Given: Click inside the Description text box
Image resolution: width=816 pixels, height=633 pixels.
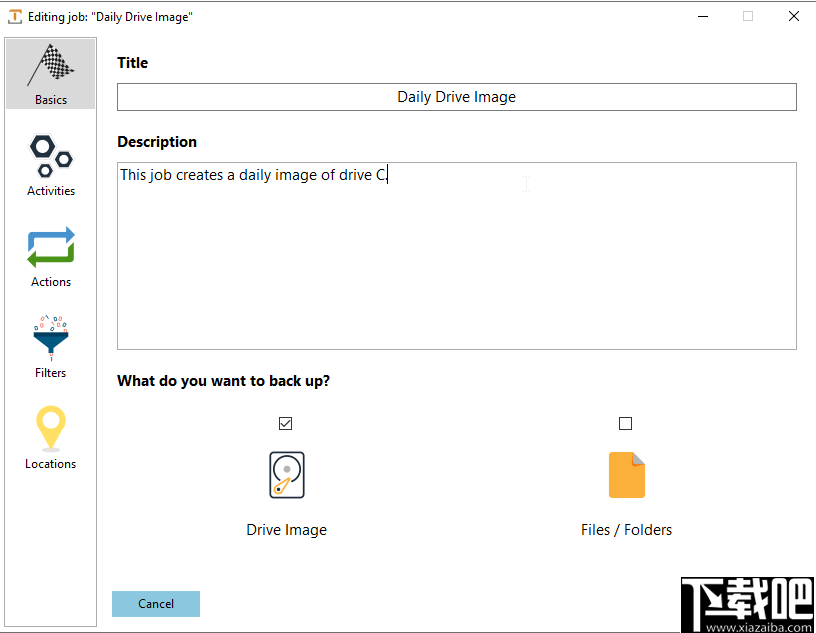Looking at the screenshot, I should (456, 255).
